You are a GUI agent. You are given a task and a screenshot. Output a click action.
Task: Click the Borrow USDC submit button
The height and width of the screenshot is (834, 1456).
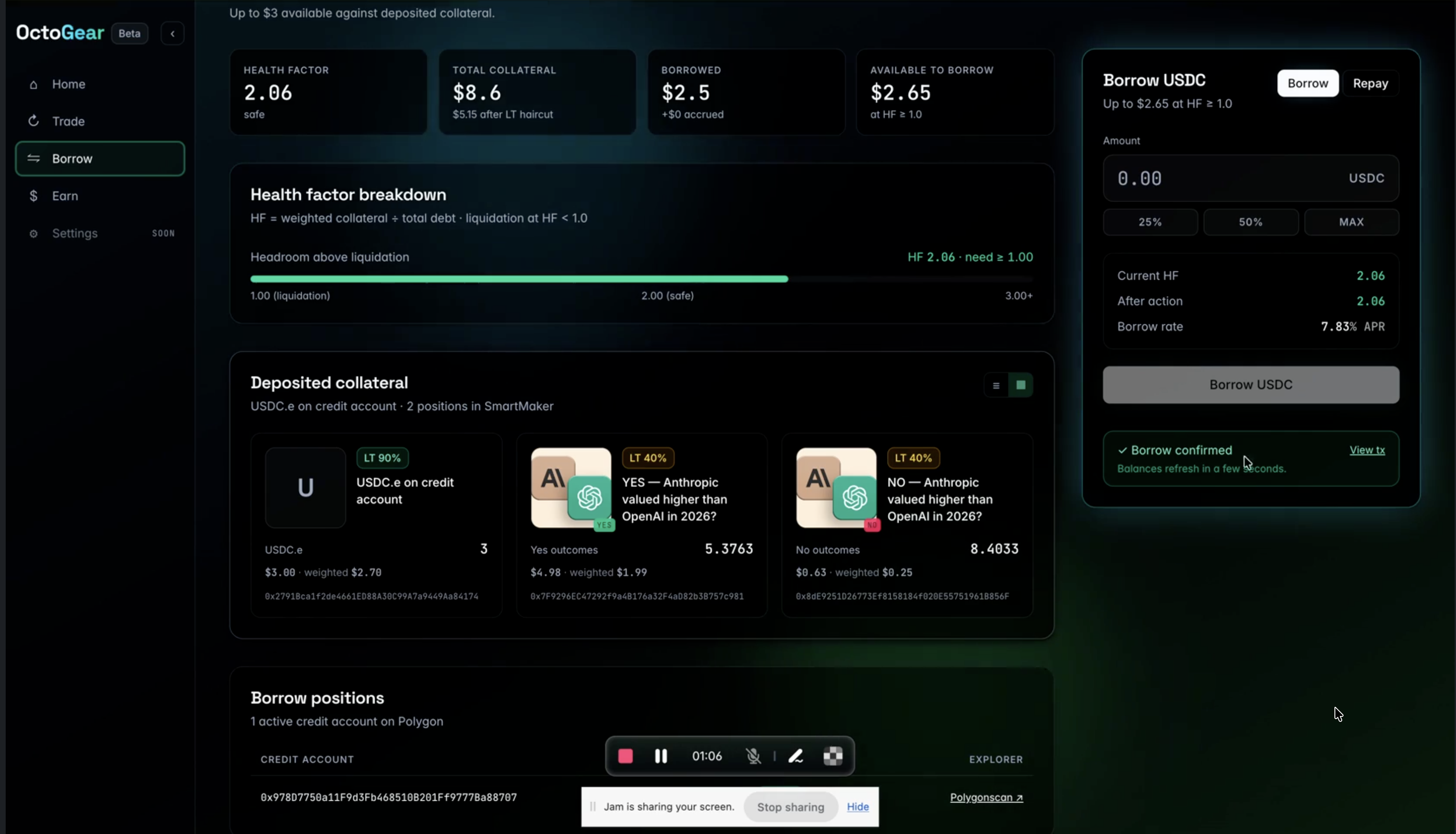[x=1251, y=385]
